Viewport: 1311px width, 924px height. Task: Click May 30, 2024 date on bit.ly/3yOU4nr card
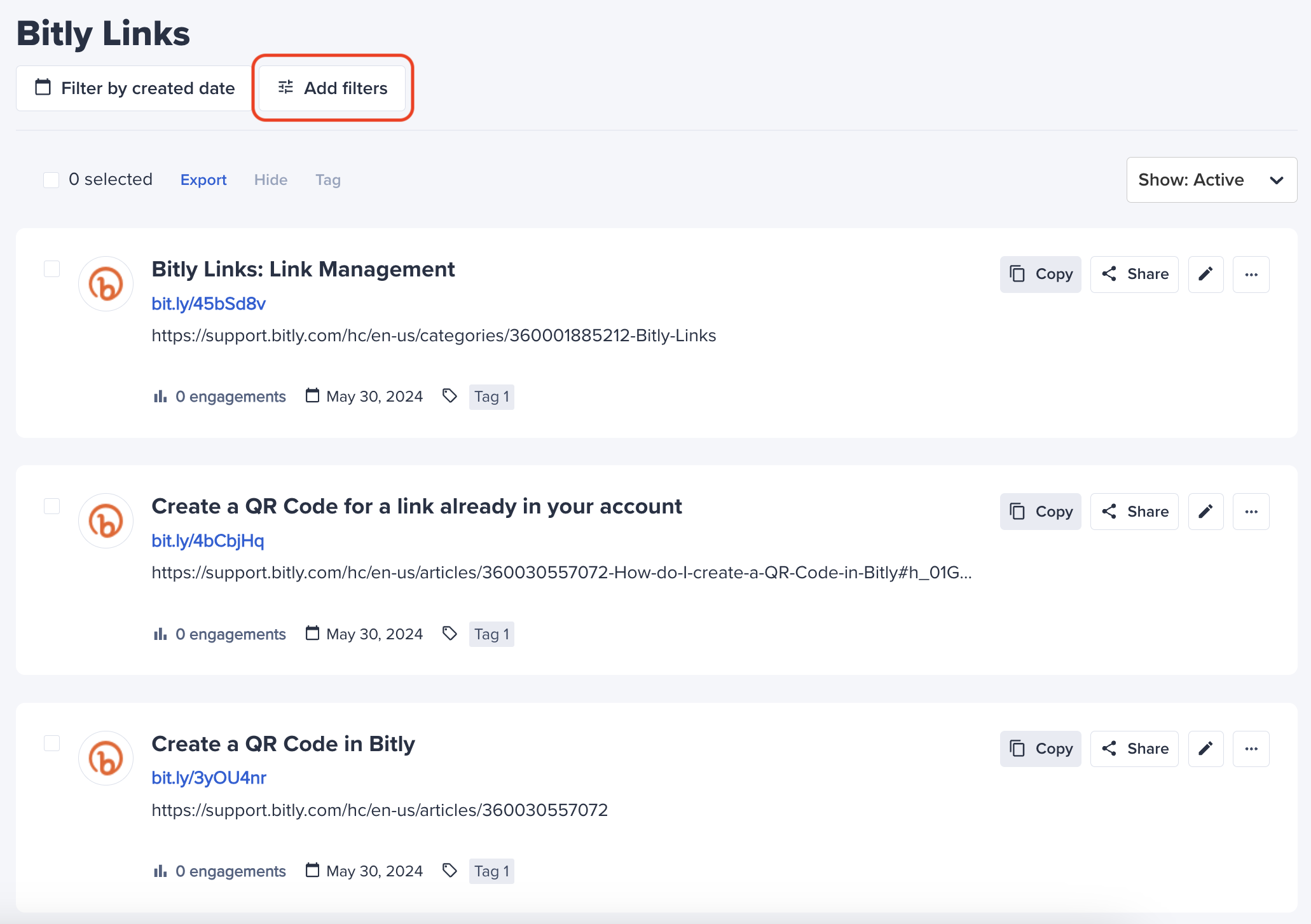pos(364,871)
